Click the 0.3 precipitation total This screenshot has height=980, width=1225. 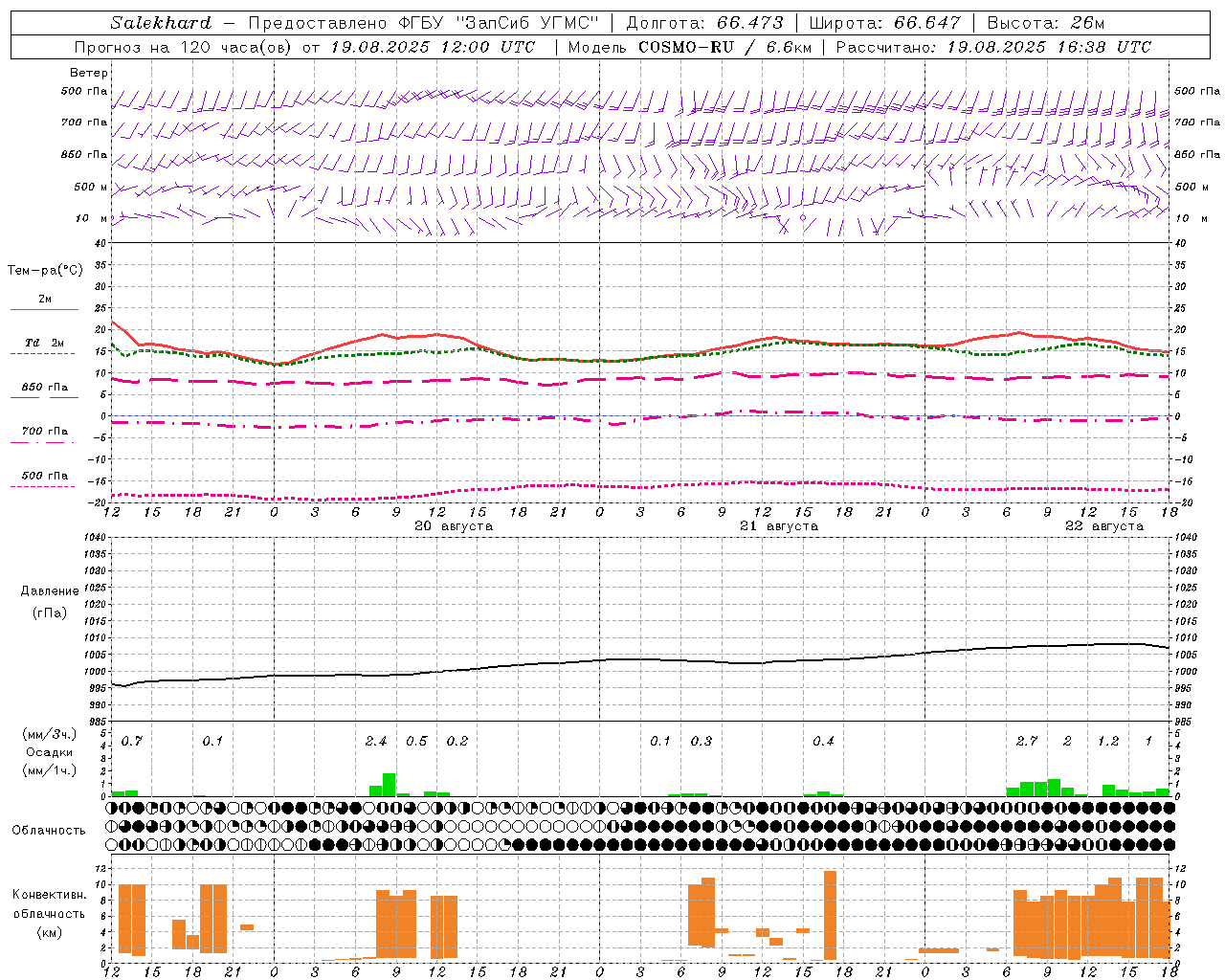(702, 742)
